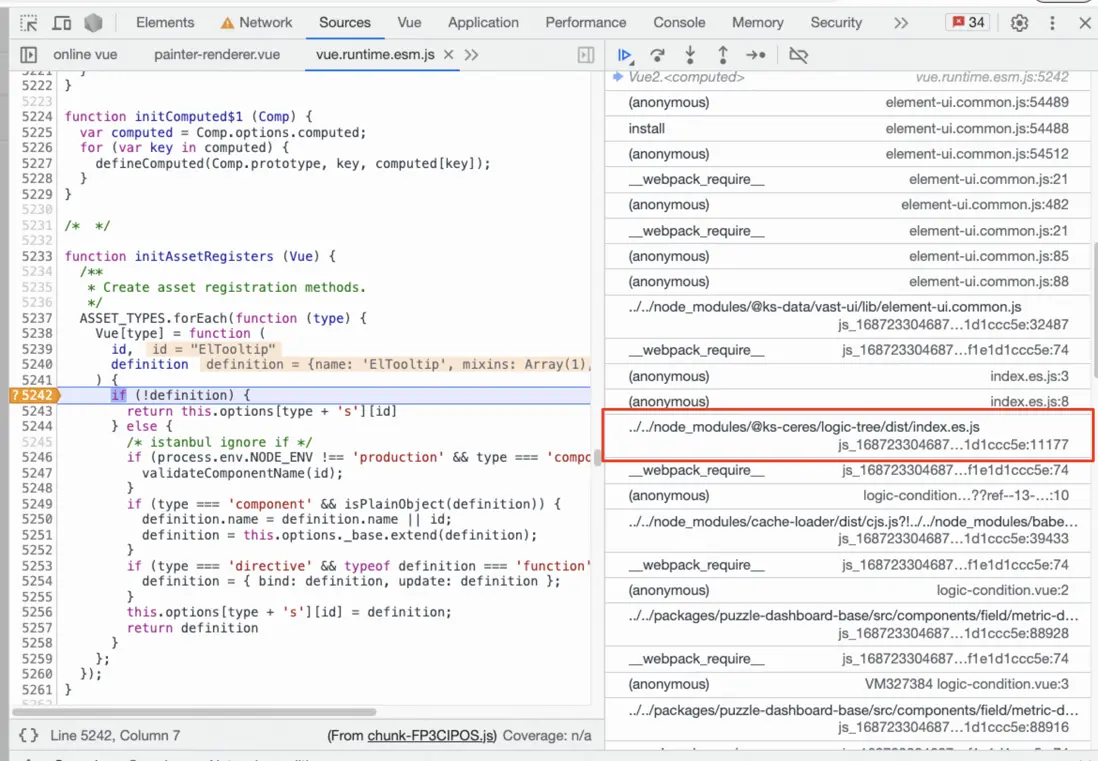Expand more DevTools tabs chevron
Viewport: 1098px width, 761px height.
901,23
